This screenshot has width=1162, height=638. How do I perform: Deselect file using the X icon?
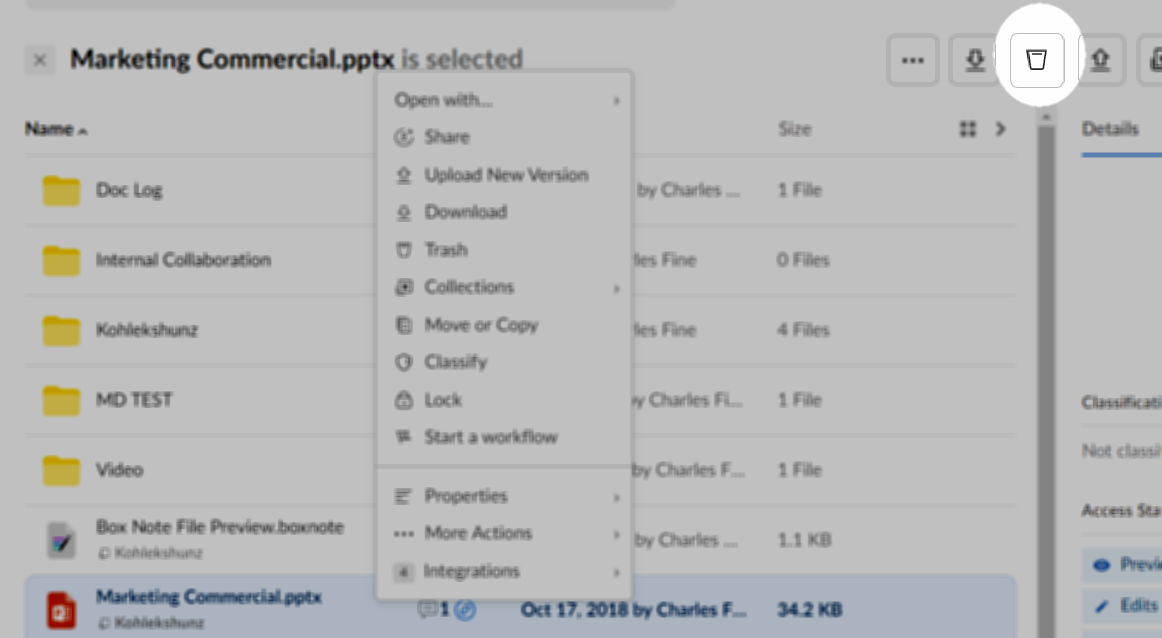pos(40,60)
